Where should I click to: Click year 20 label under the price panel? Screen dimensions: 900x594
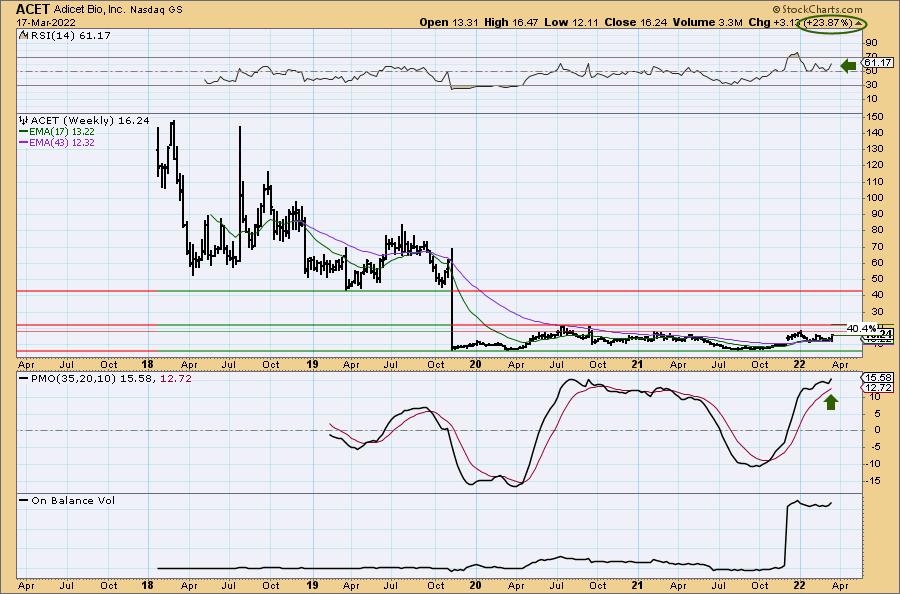coord(475,364)
